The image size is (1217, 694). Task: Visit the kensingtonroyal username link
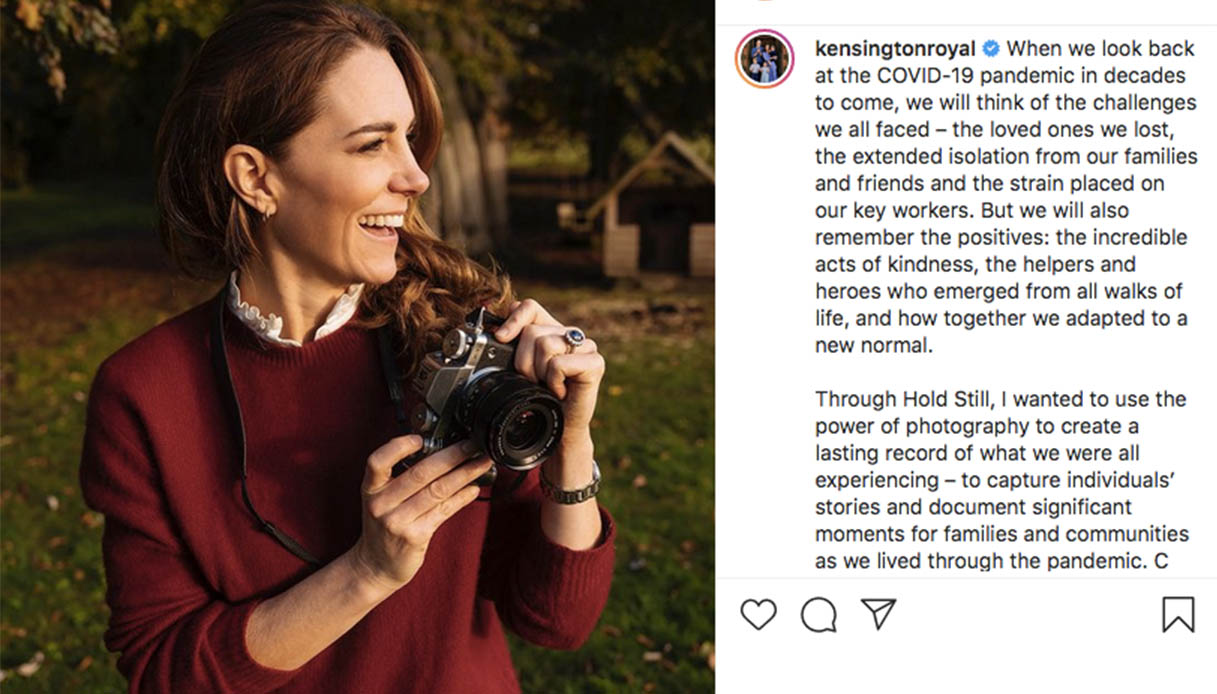coord(895,48)
